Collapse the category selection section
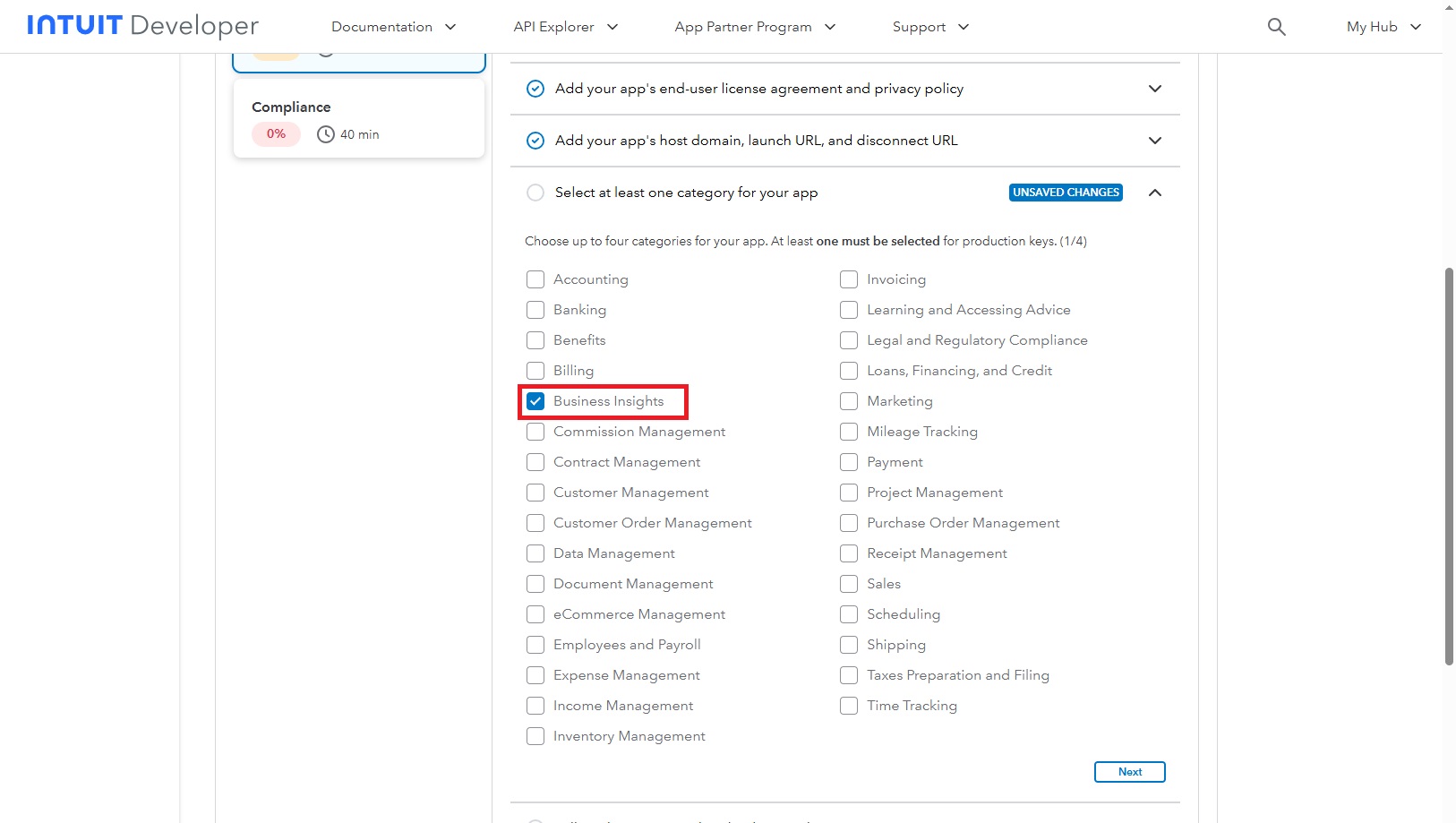This screenshot has width=1456, height=823. pos(1155,193)
